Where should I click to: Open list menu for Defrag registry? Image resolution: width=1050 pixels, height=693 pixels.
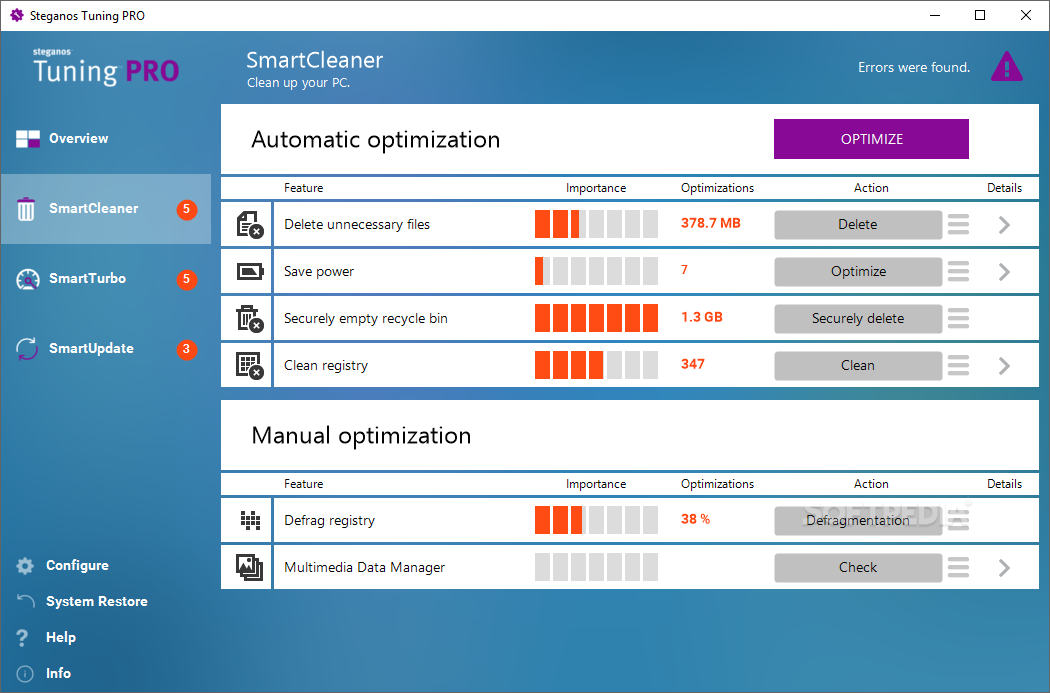(x=958, y=520)
